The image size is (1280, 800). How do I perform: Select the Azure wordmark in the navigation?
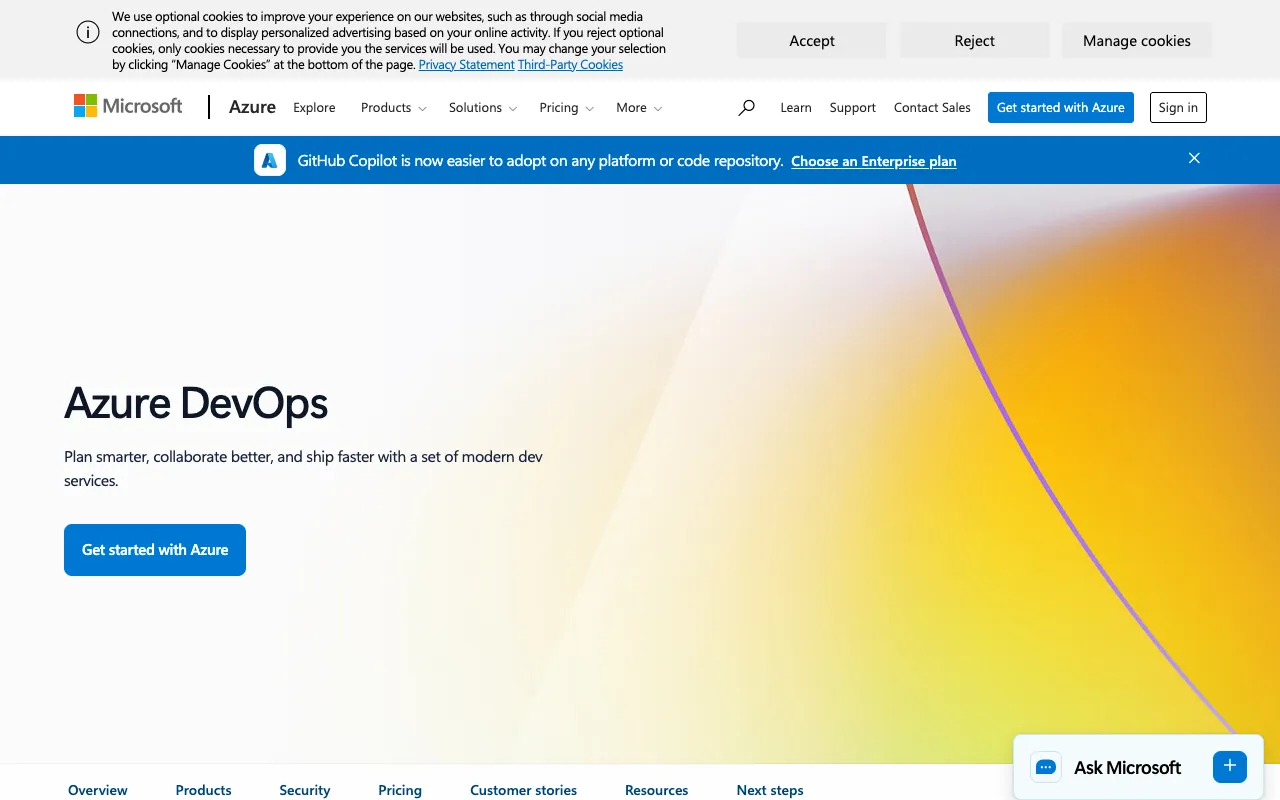point(251,107)
